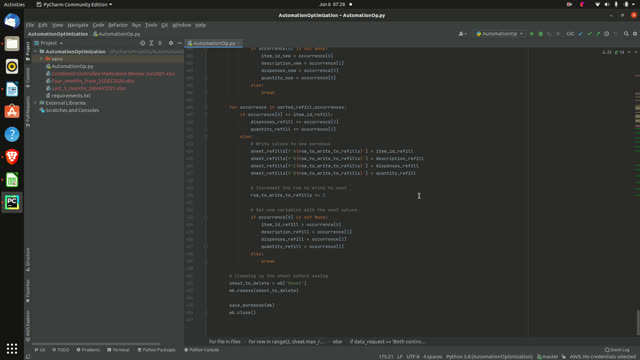Push commits with the green arrow icon
This screenshot has width=640, height=360.
598,34
